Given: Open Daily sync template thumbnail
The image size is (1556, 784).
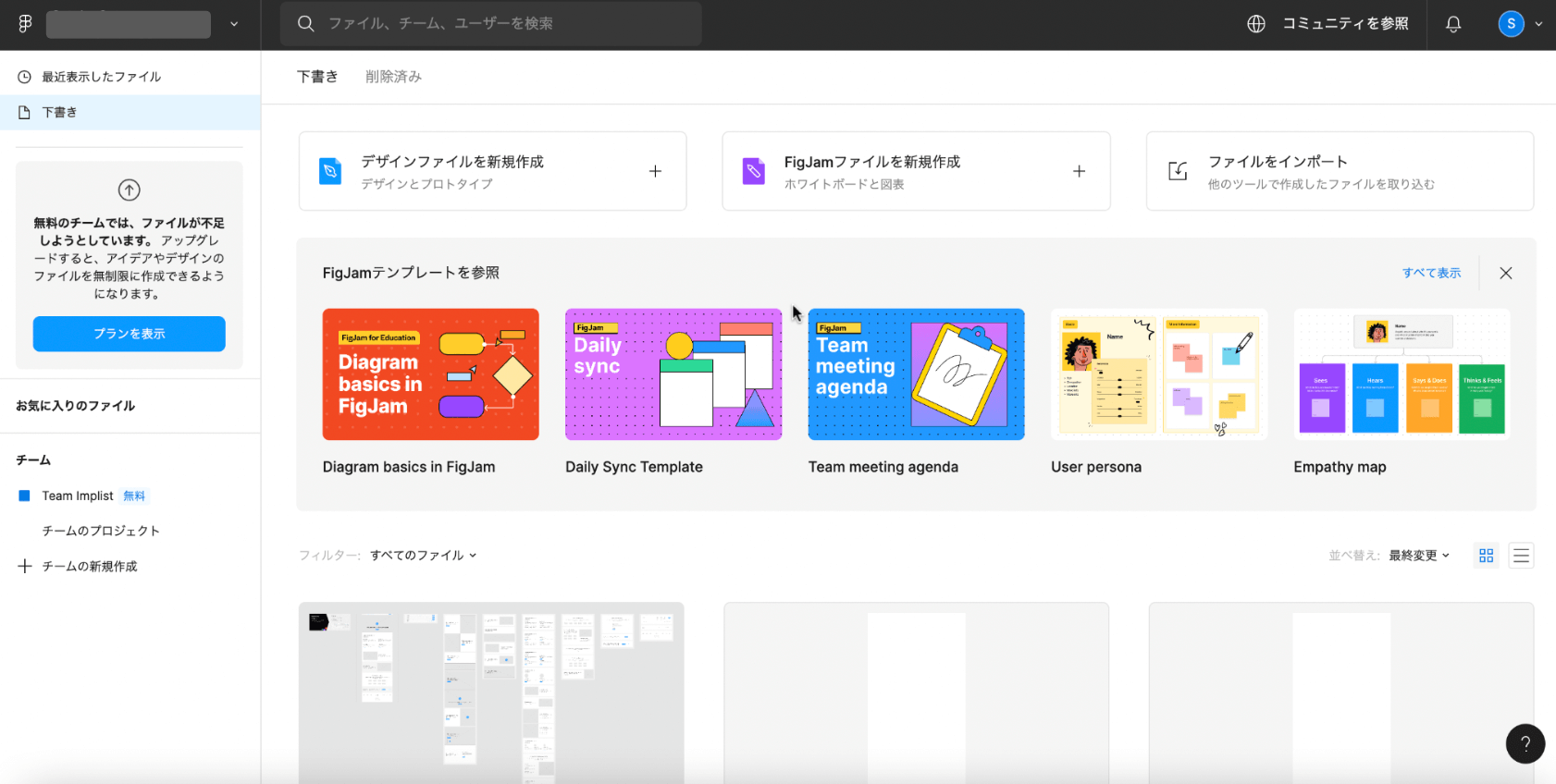Looking at the screenshot, I should [x=673, y=374].
